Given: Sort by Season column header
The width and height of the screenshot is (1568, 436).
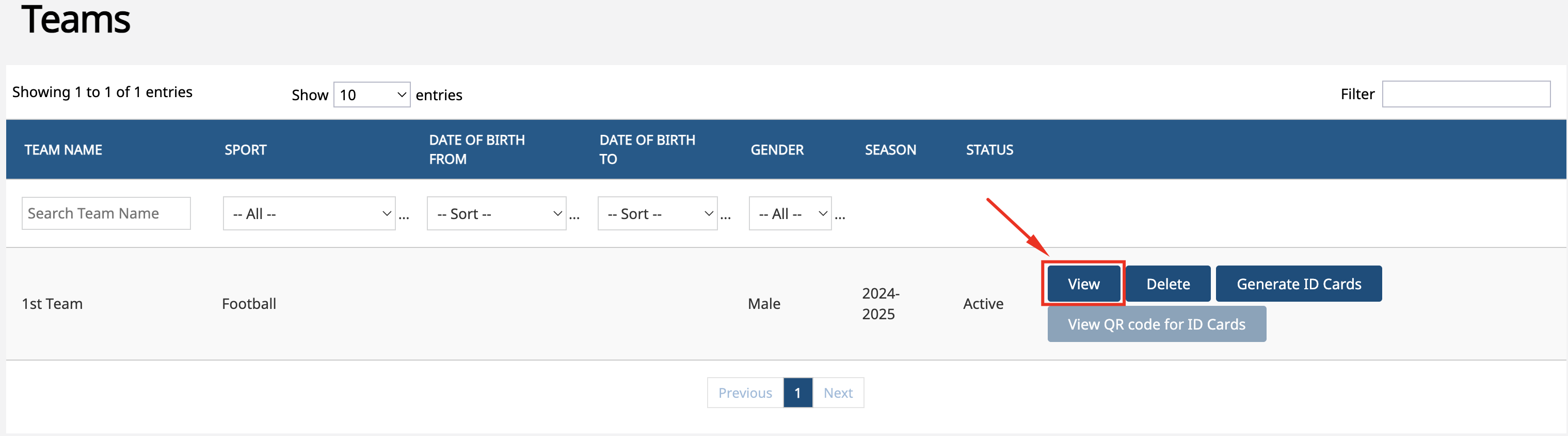Looking at the screenshot, I should [x=890, y=150].
